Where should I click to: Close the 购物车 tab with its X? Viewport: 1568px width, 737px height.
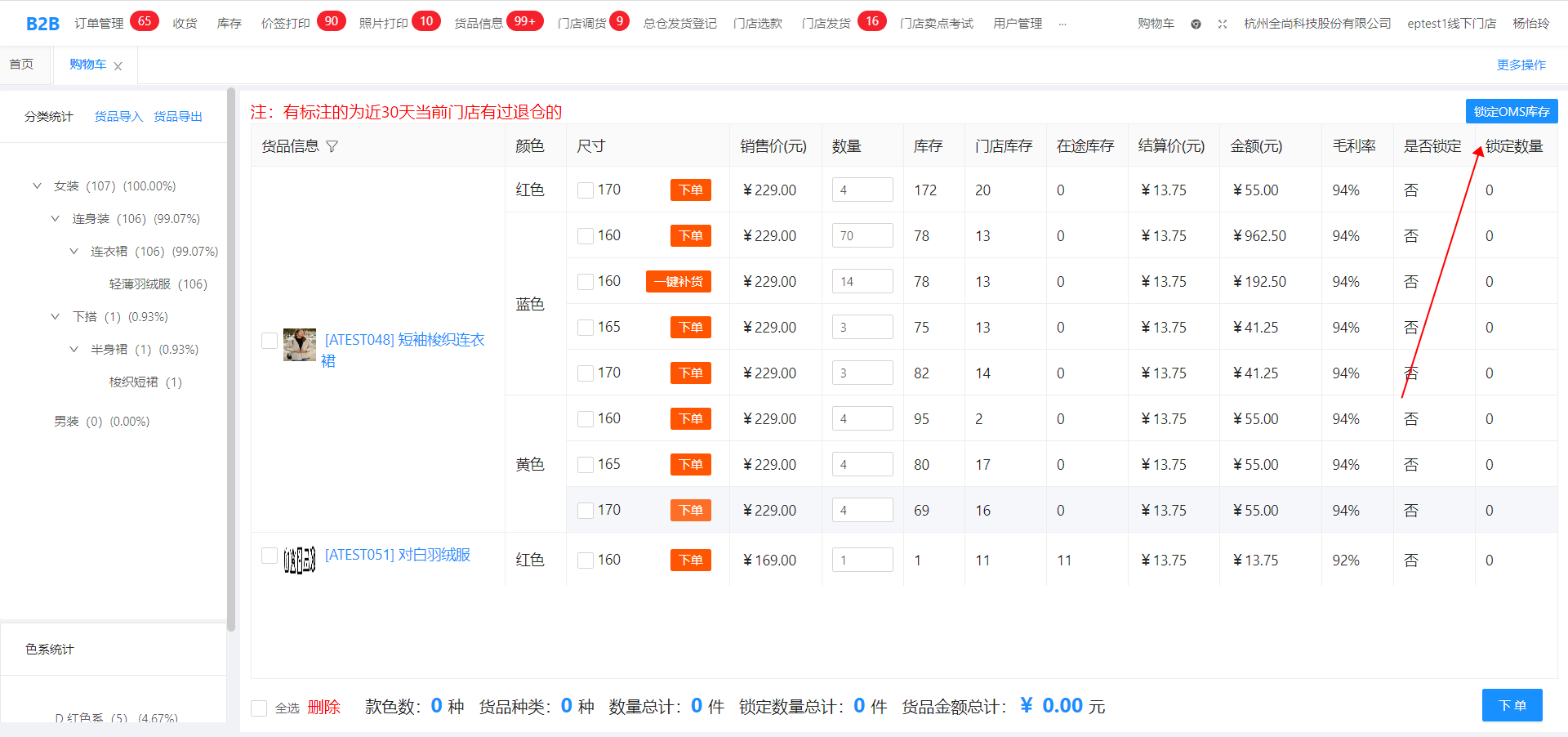point(118,66)
